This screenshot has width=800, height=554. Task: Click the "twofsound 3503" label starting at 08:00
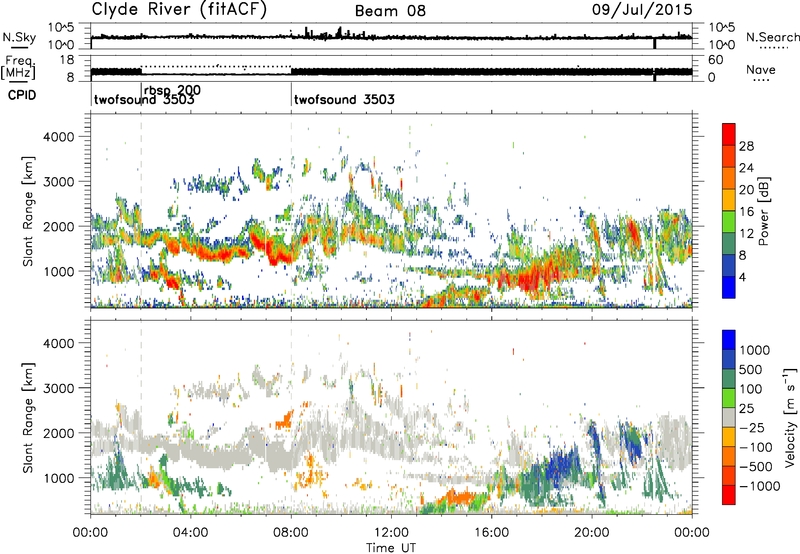(344, 99)
